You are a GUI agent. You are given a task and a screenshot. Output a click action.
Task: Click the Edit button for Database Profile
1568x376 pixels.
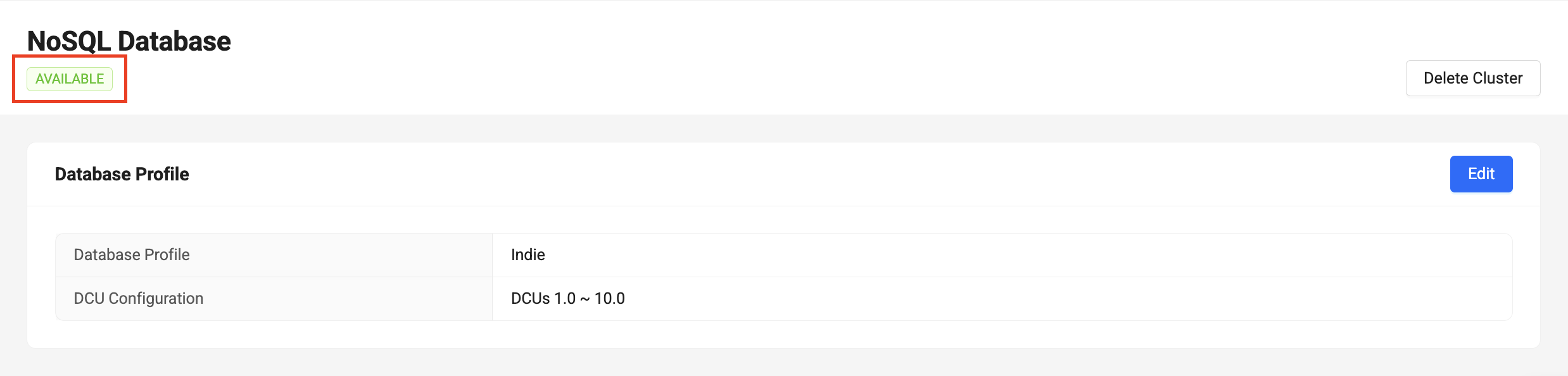point(1481,173)
